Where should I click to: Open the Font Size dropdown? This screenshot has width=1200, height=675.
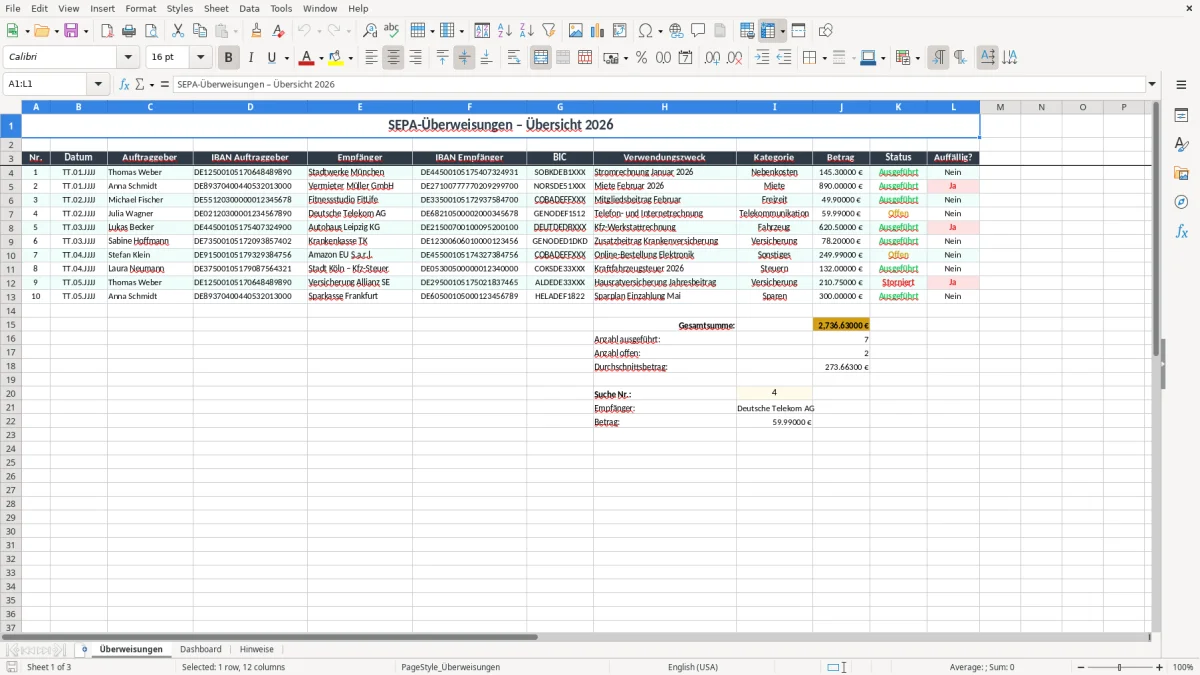200,58
